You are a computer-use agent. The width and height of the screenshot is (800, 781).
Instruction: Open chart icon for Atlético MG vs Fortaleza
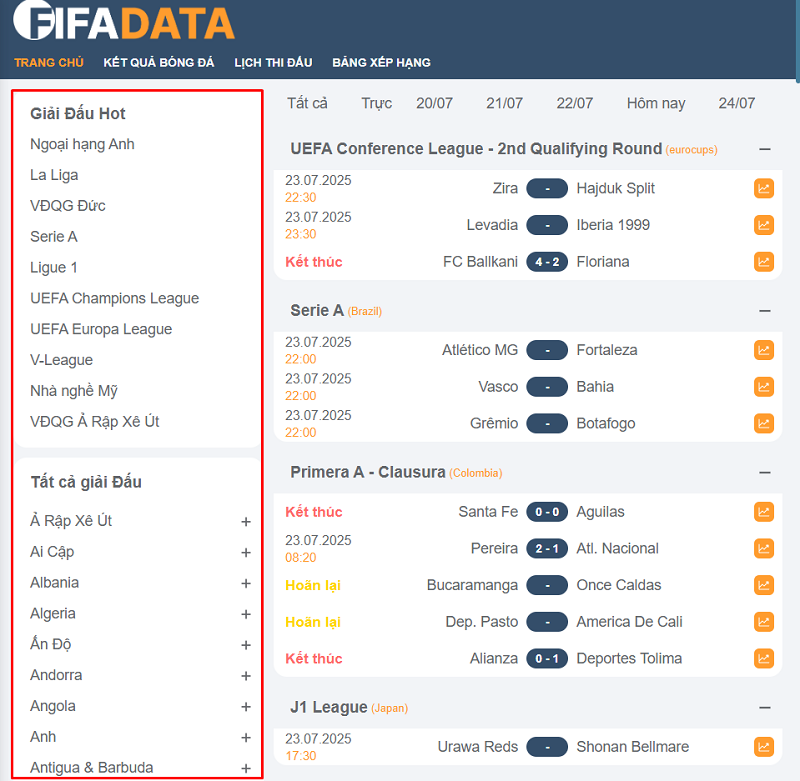pos(763,350)
